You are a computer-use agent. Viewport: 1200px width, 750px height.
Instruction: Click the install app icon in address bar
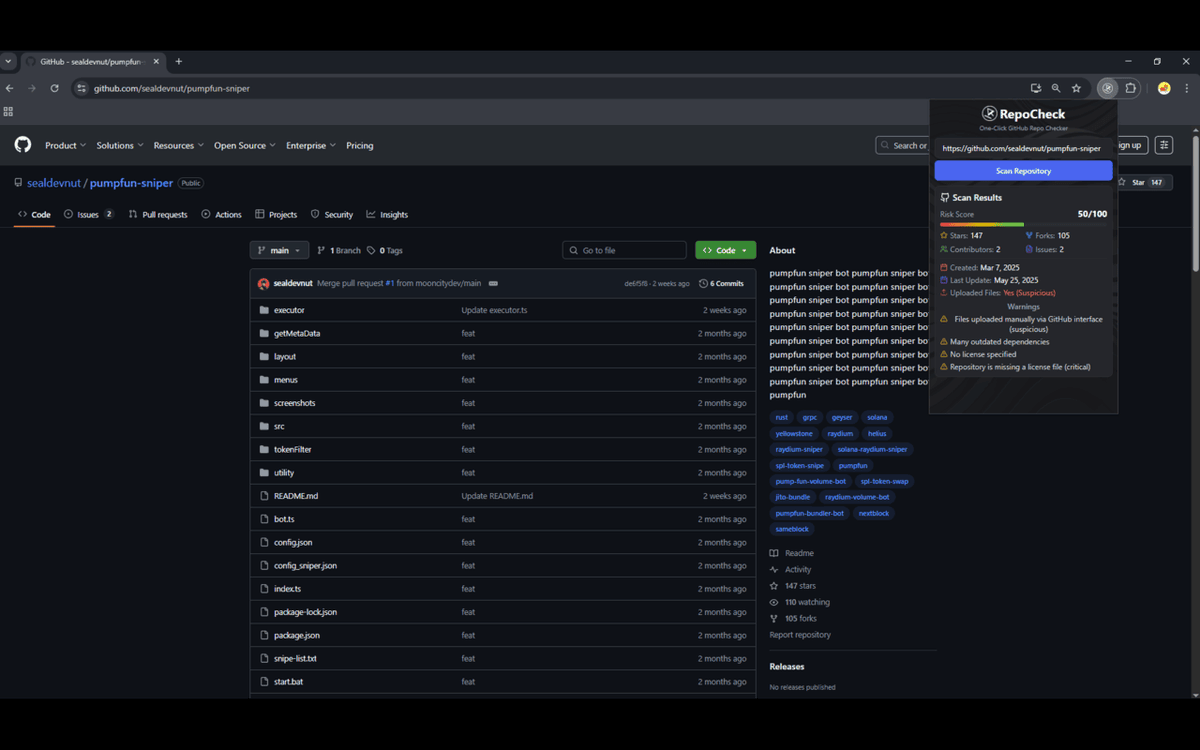click(1036, 88)
